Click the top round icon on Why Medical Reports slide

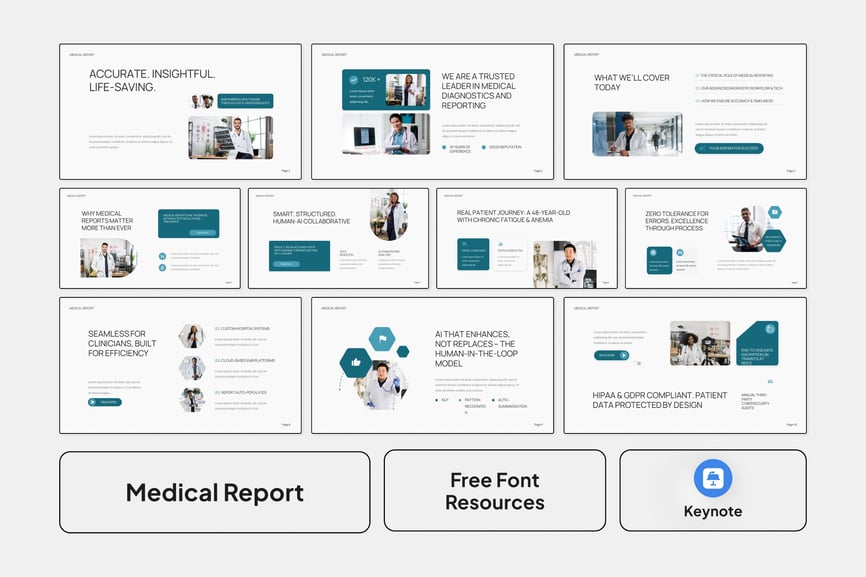163,256
